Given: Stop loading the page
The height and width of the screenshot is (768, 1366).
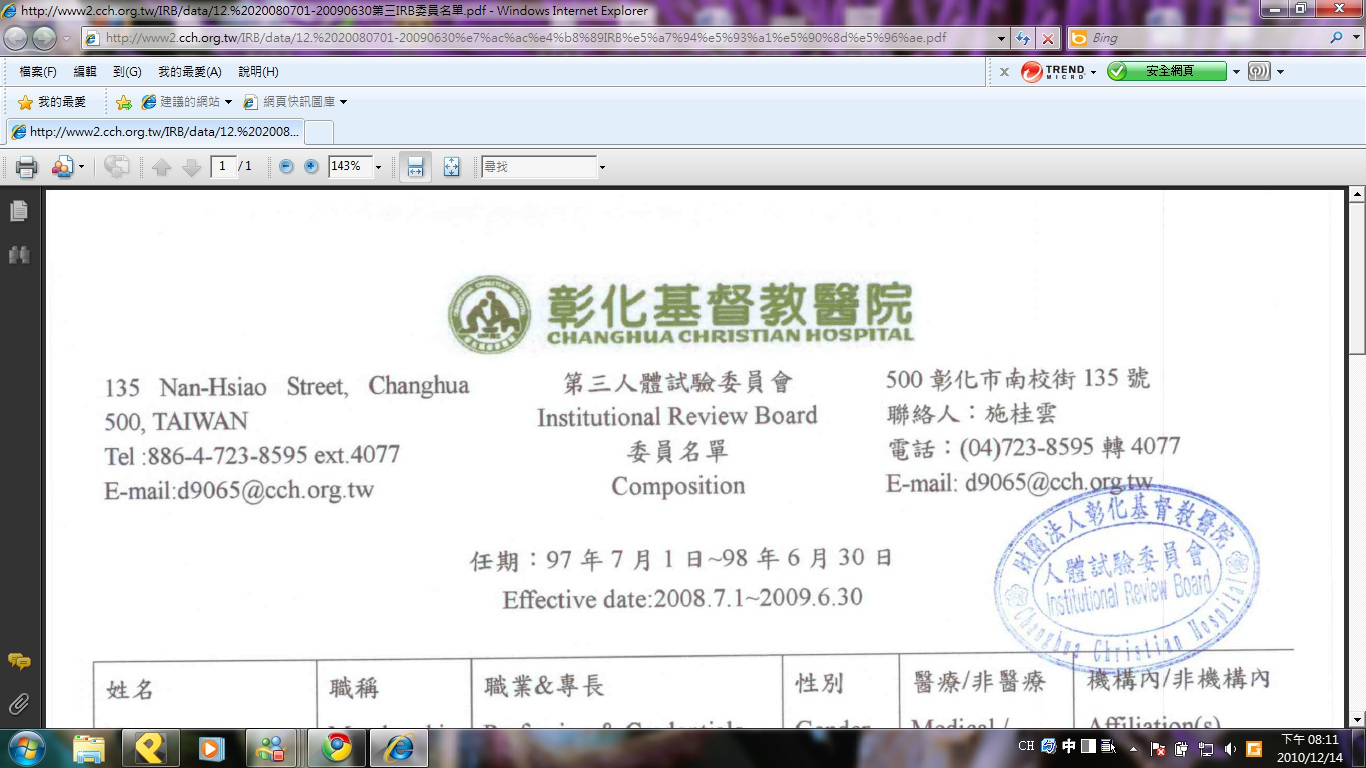Looking at the screenshot, I should pos(1047,38).
